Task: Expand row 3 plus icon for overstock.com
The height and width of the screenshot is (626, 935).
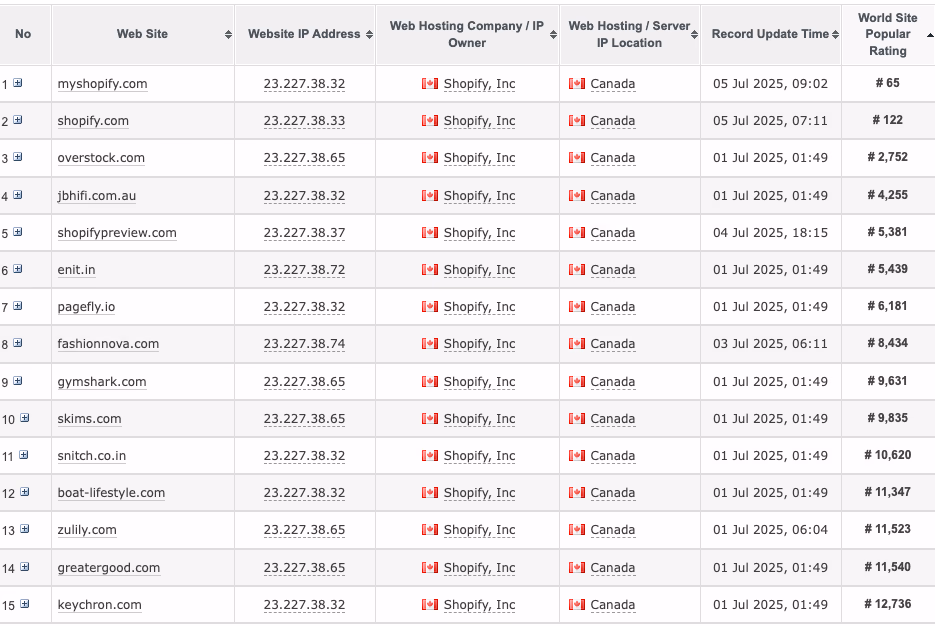Action: [x=18, y=157]
